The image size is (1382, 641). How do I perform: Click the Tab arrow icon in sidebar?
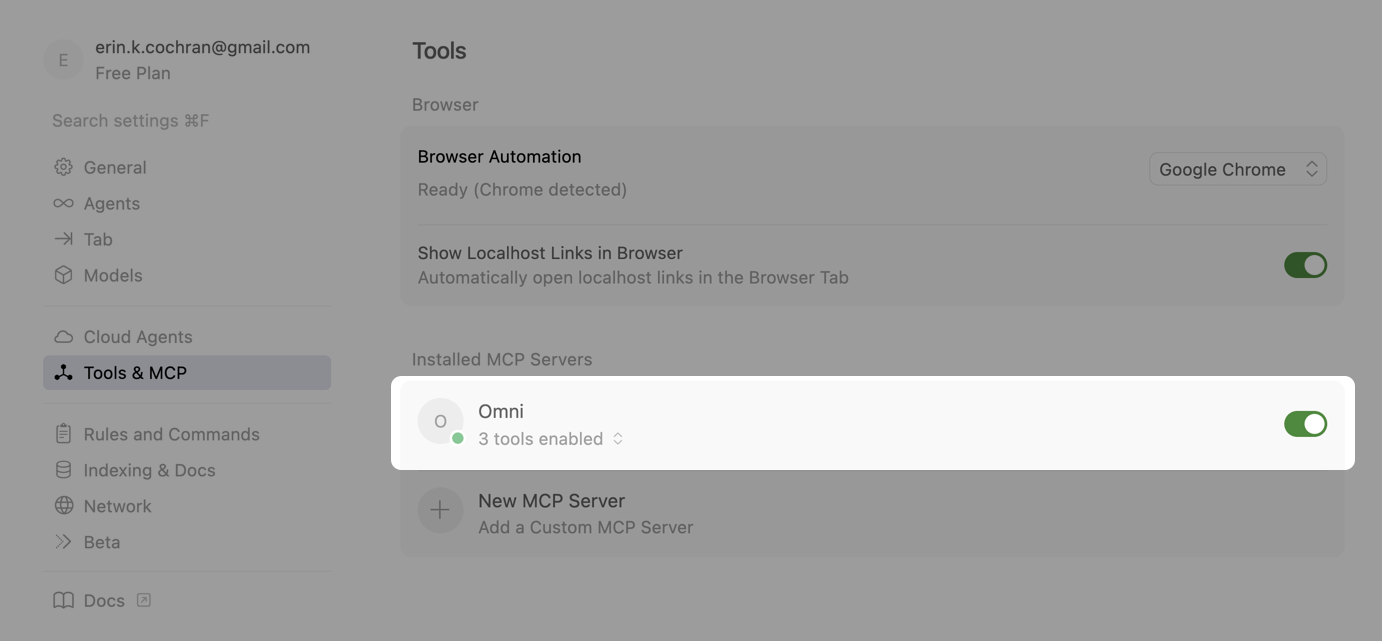(x=63, y=239)
